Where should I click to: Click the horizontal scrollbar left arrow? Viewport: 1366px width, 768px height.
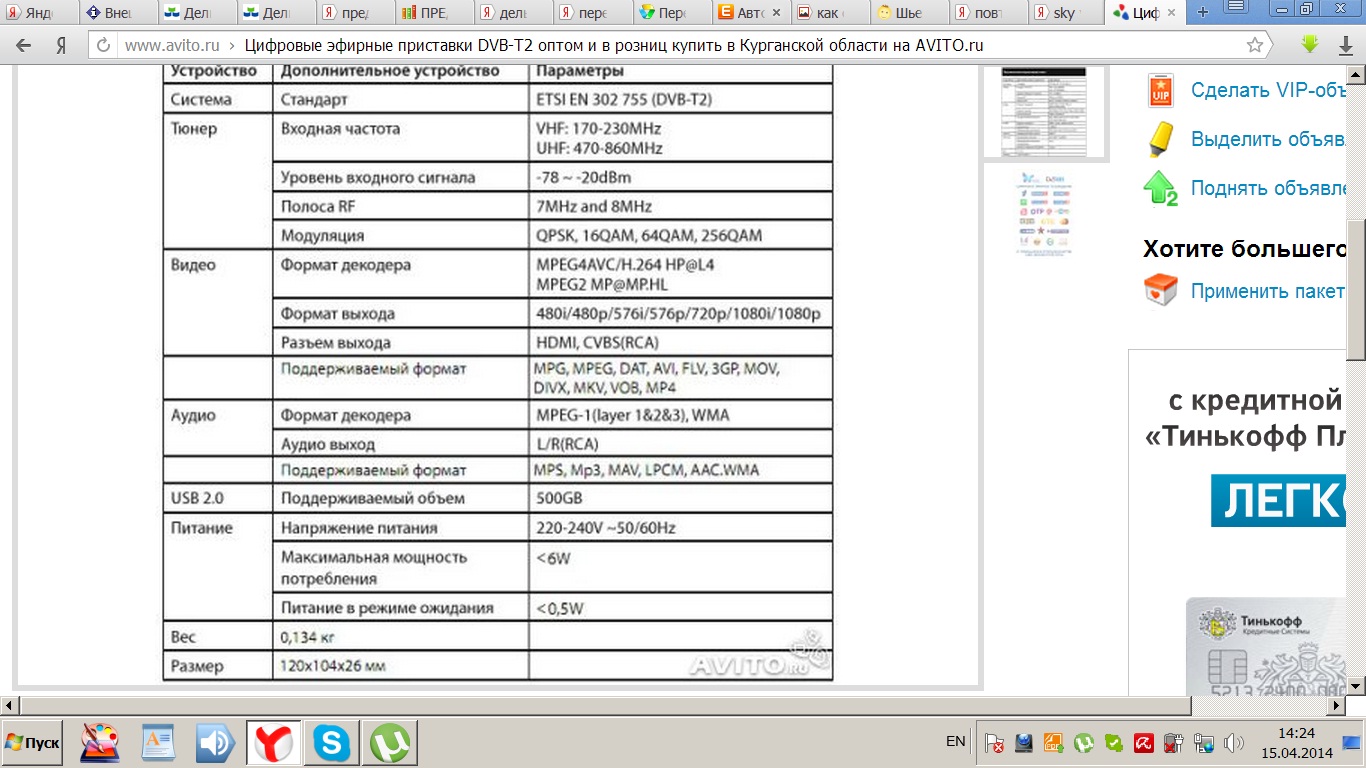tap(9, 705)
